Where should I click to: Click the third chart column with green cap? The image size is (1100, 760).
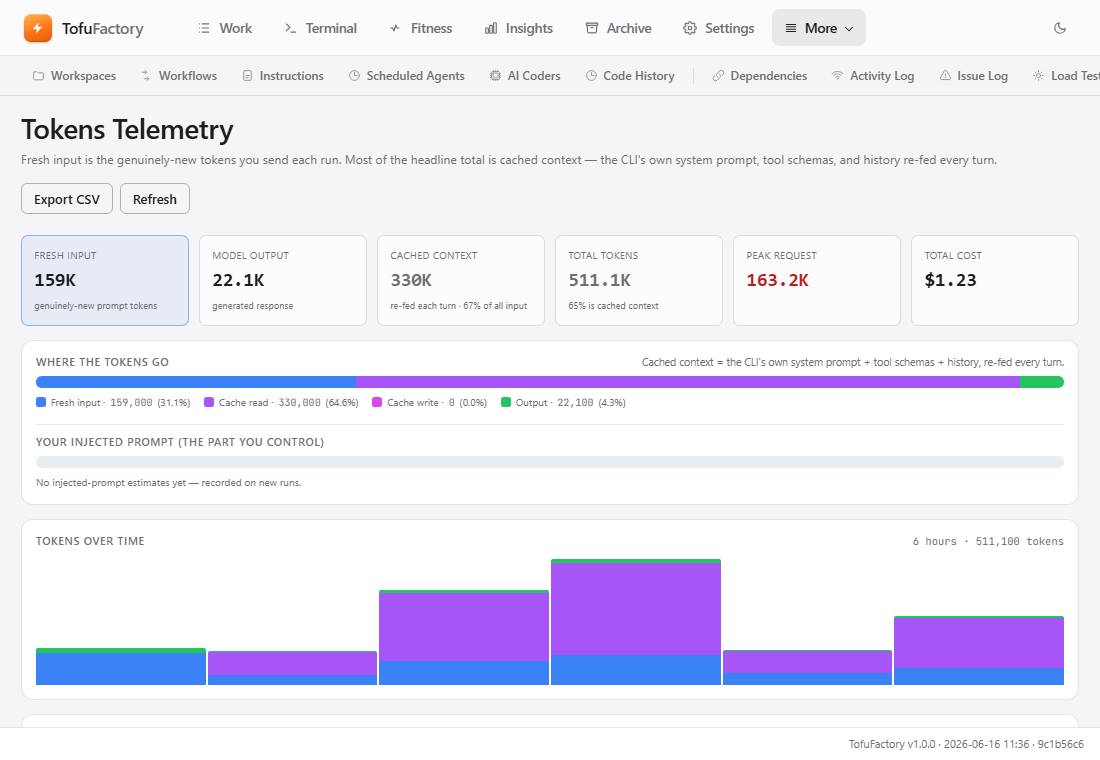[464, 637]
